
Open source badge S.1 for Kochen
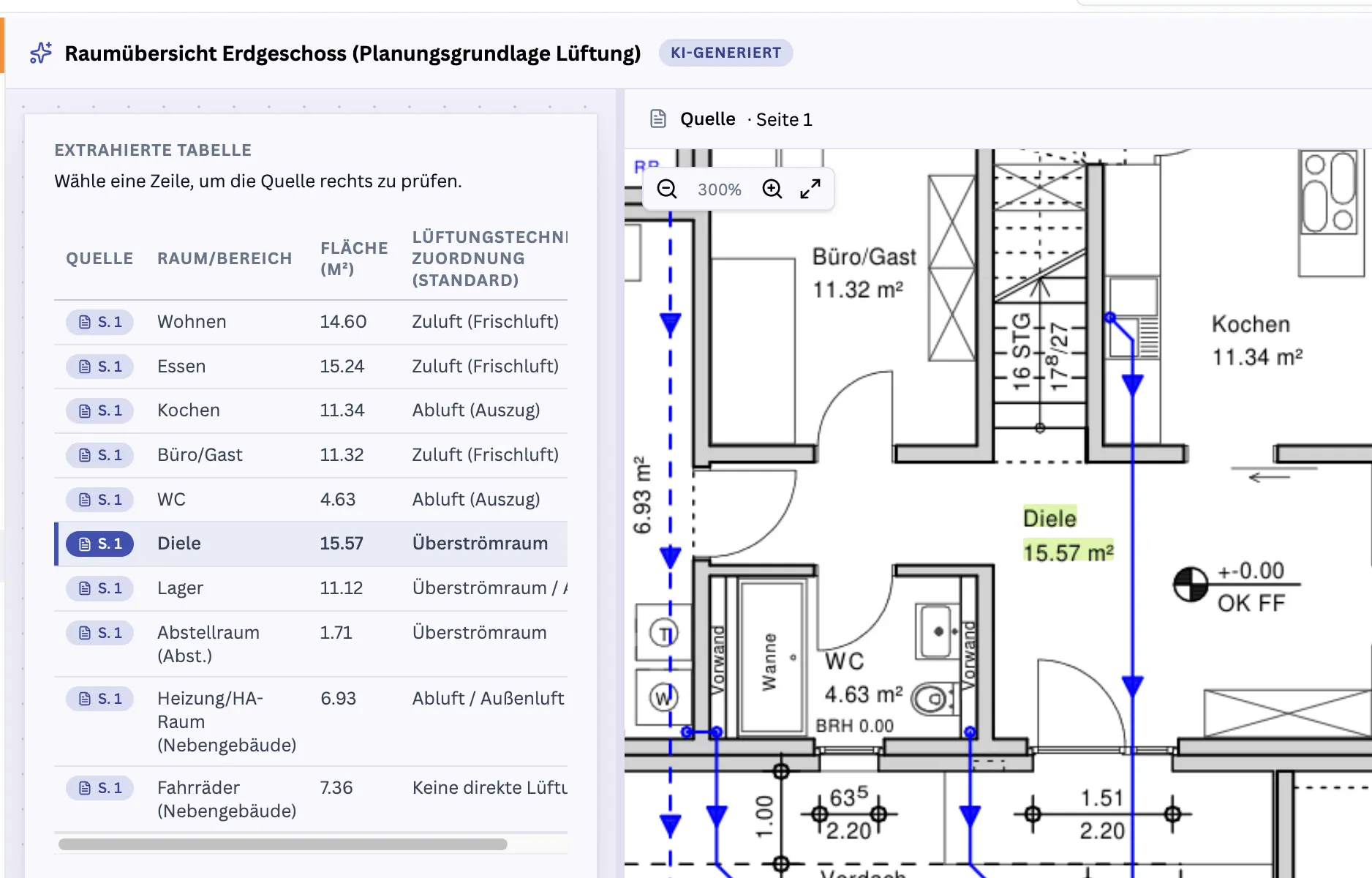coord(99,410)
